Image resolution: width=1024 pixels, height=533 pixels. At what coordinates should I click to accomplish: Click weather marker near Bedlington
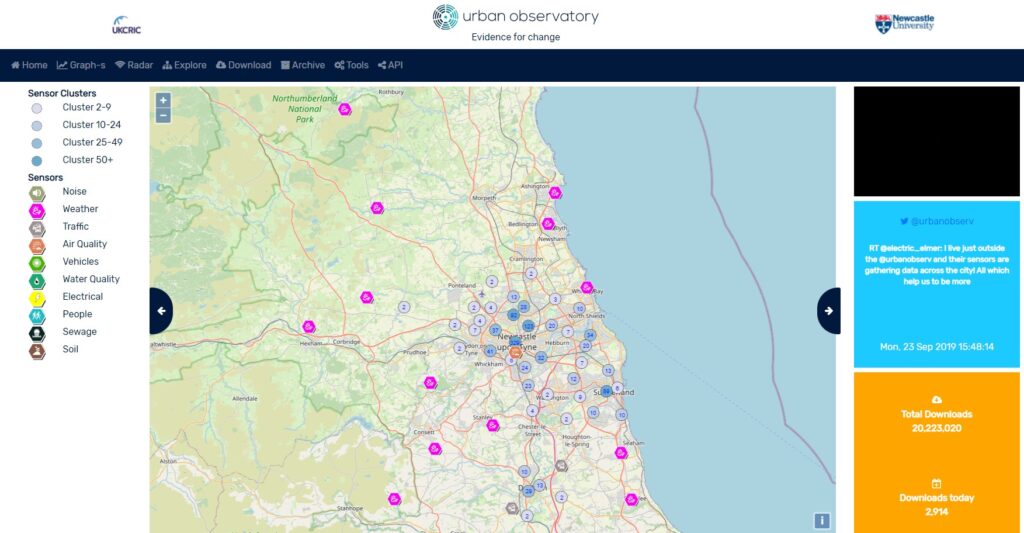click(549, 224)
